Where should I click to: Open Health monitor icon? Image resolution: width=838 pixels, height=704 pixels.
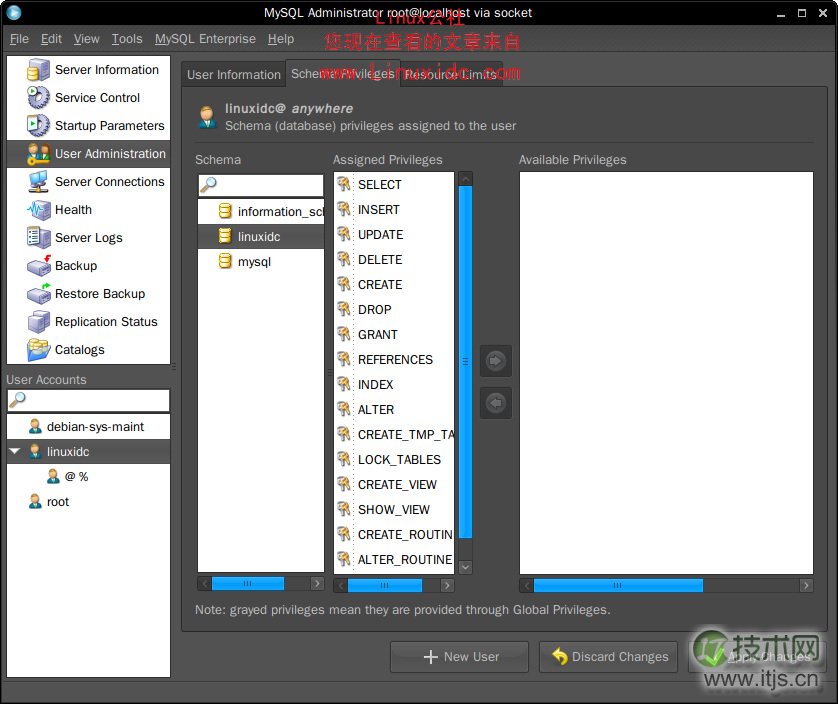(38, 210)
